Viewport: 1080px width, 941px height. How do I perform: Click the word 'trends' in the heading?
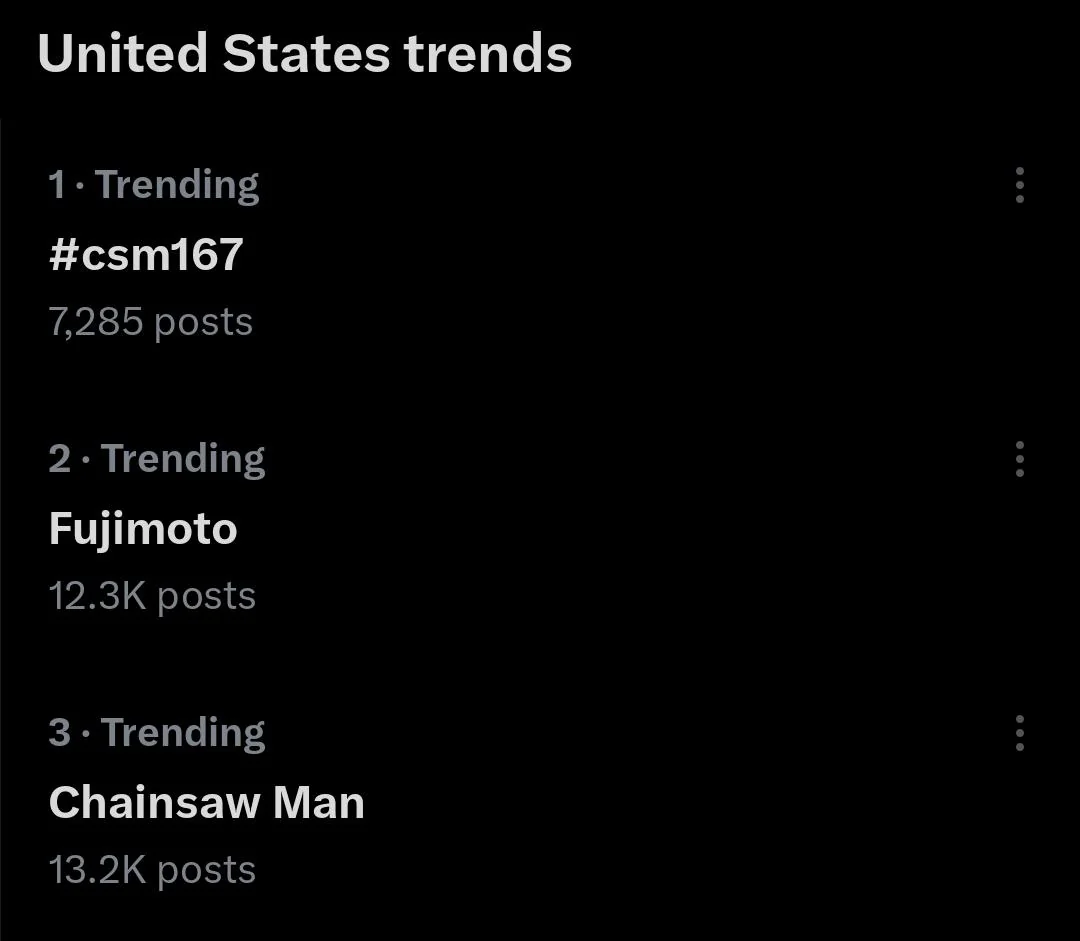[488, 54]
